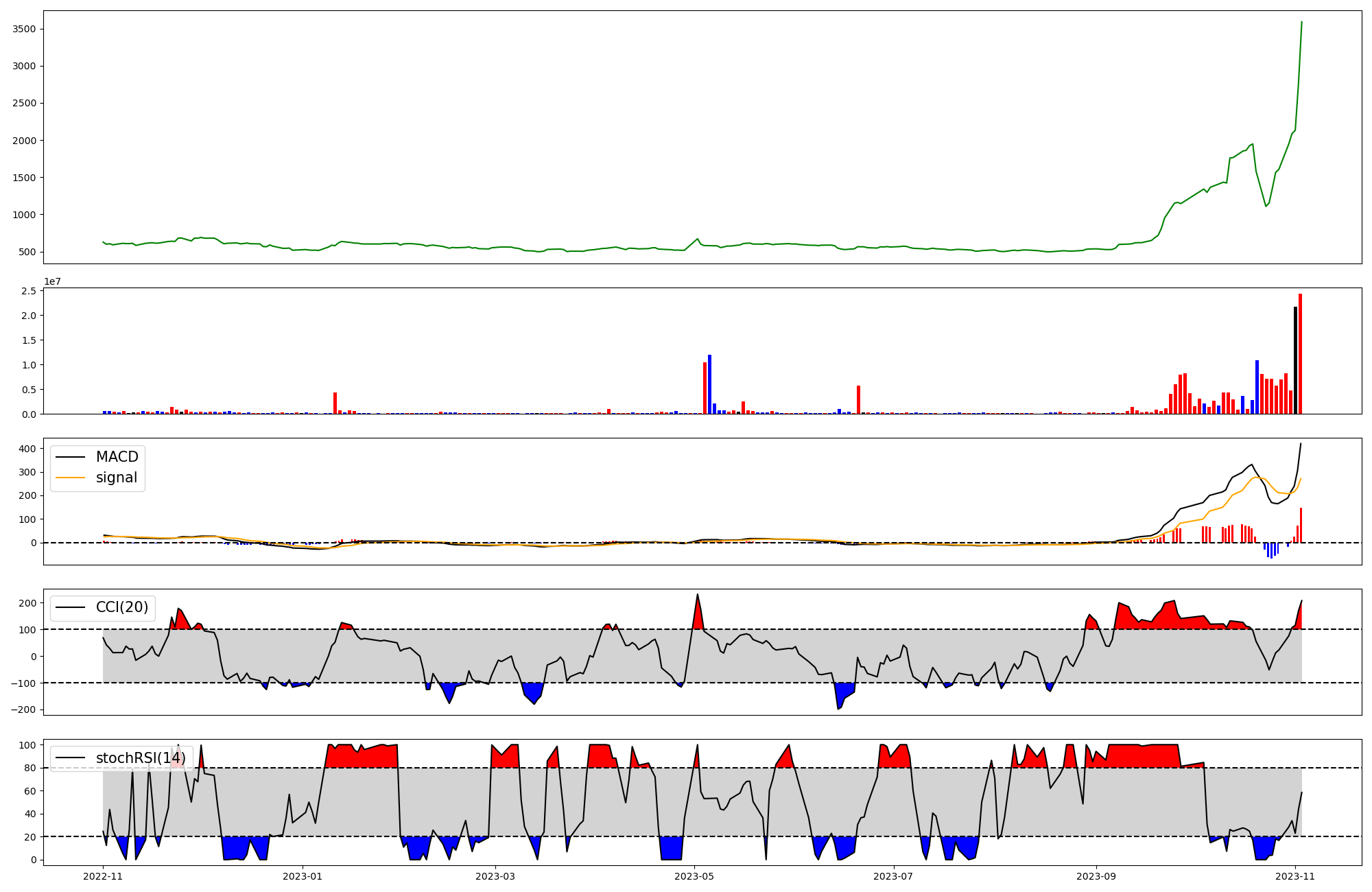Click the 2023-09 x-axis date label
The width and height of the screenshot is (1372, 892).
coord(1096,876)
